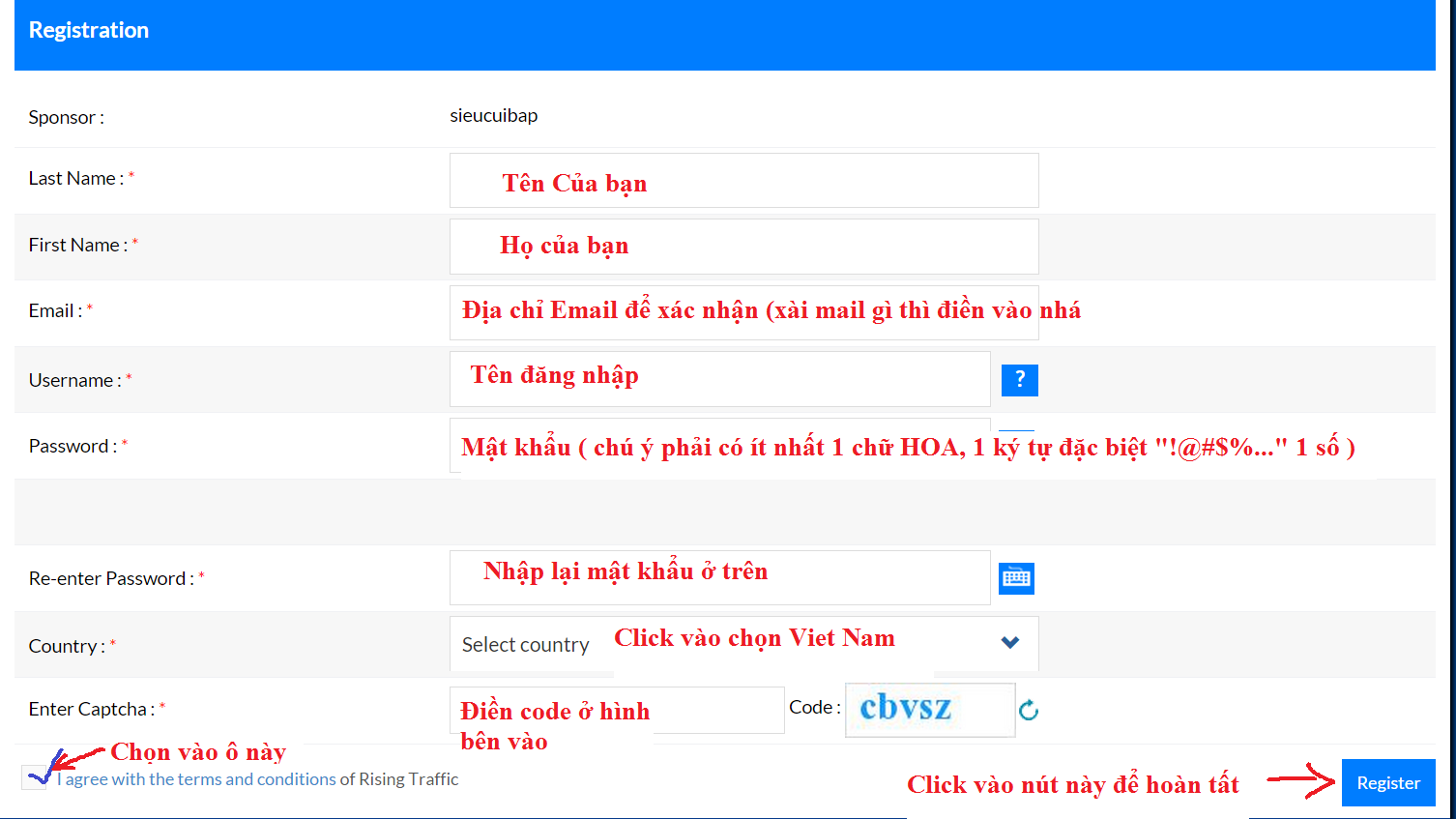
Task: Click the Registration header title
Action: pos(89,30)
